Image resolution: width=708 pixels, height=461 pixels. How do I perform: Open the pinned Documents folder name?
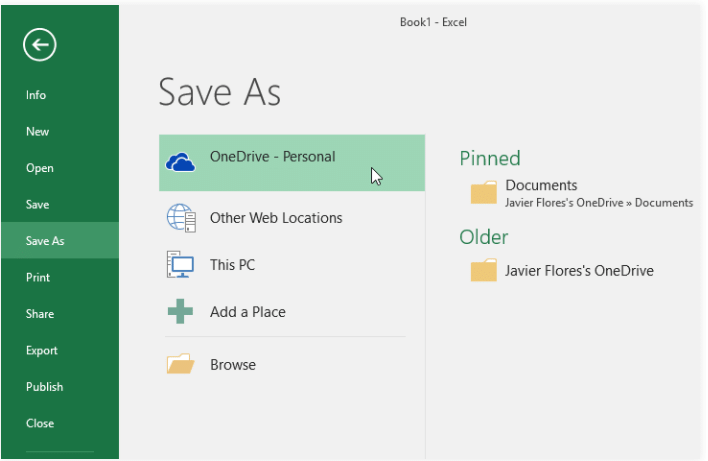coord(541,185)
